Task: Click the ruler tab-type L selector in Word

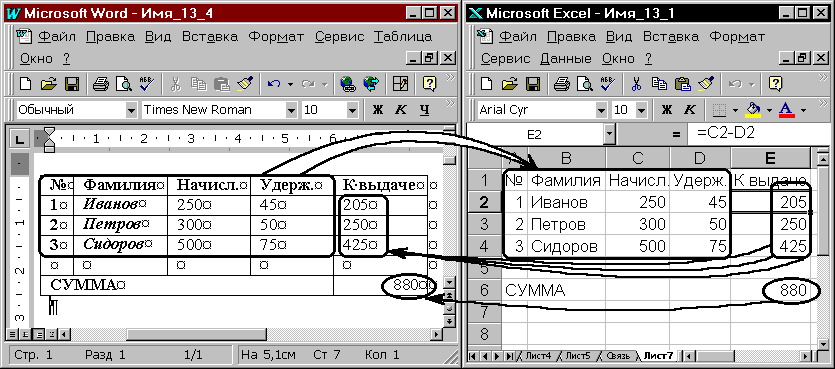Action: 20,140
